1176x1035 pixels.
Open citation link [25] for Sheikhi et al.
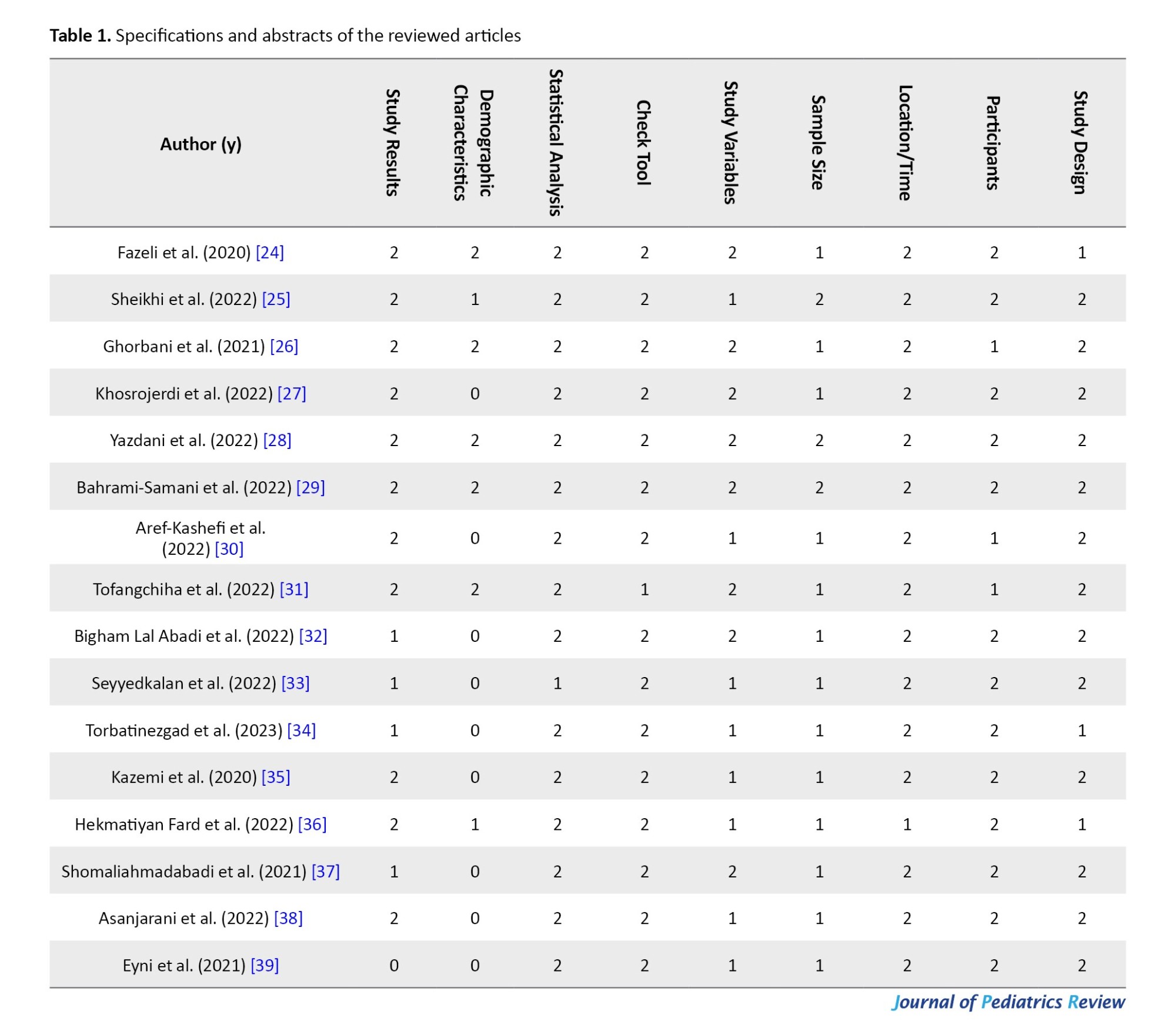click(276, 299)
